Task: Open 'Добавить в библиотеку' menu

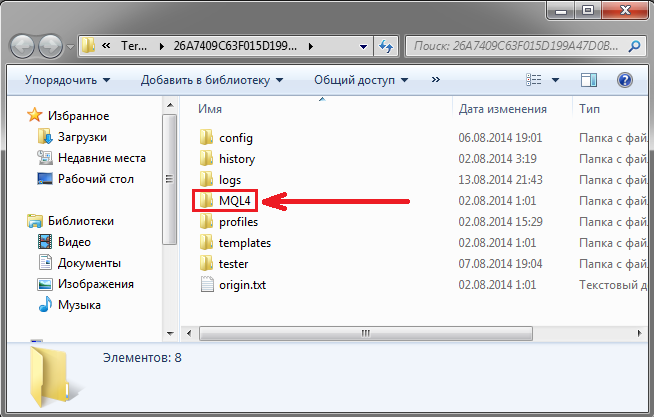Action: (x=212, y=80)
